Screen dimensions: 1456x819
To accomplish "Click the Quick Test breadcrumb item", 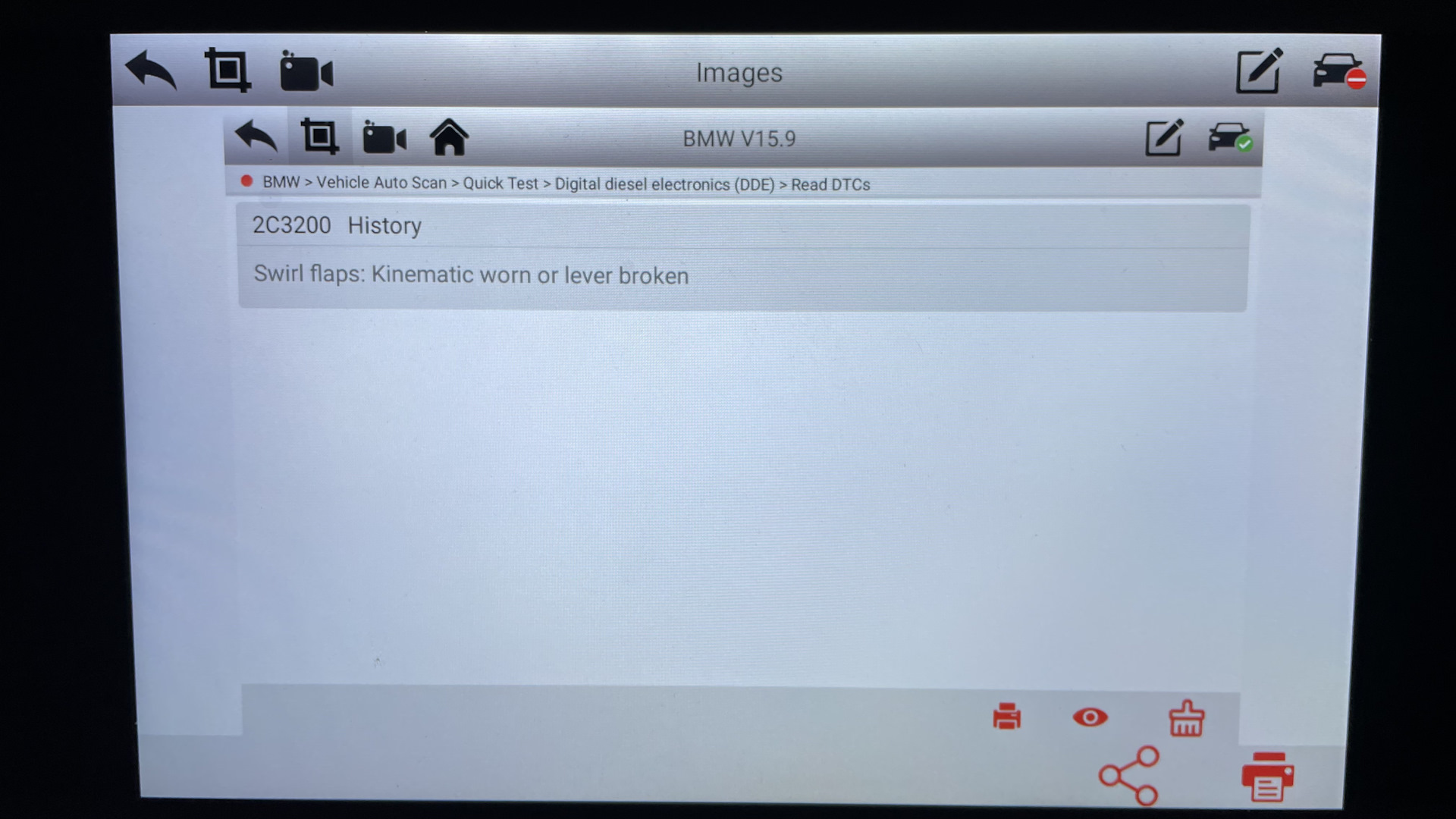I will tap(498, 183).
